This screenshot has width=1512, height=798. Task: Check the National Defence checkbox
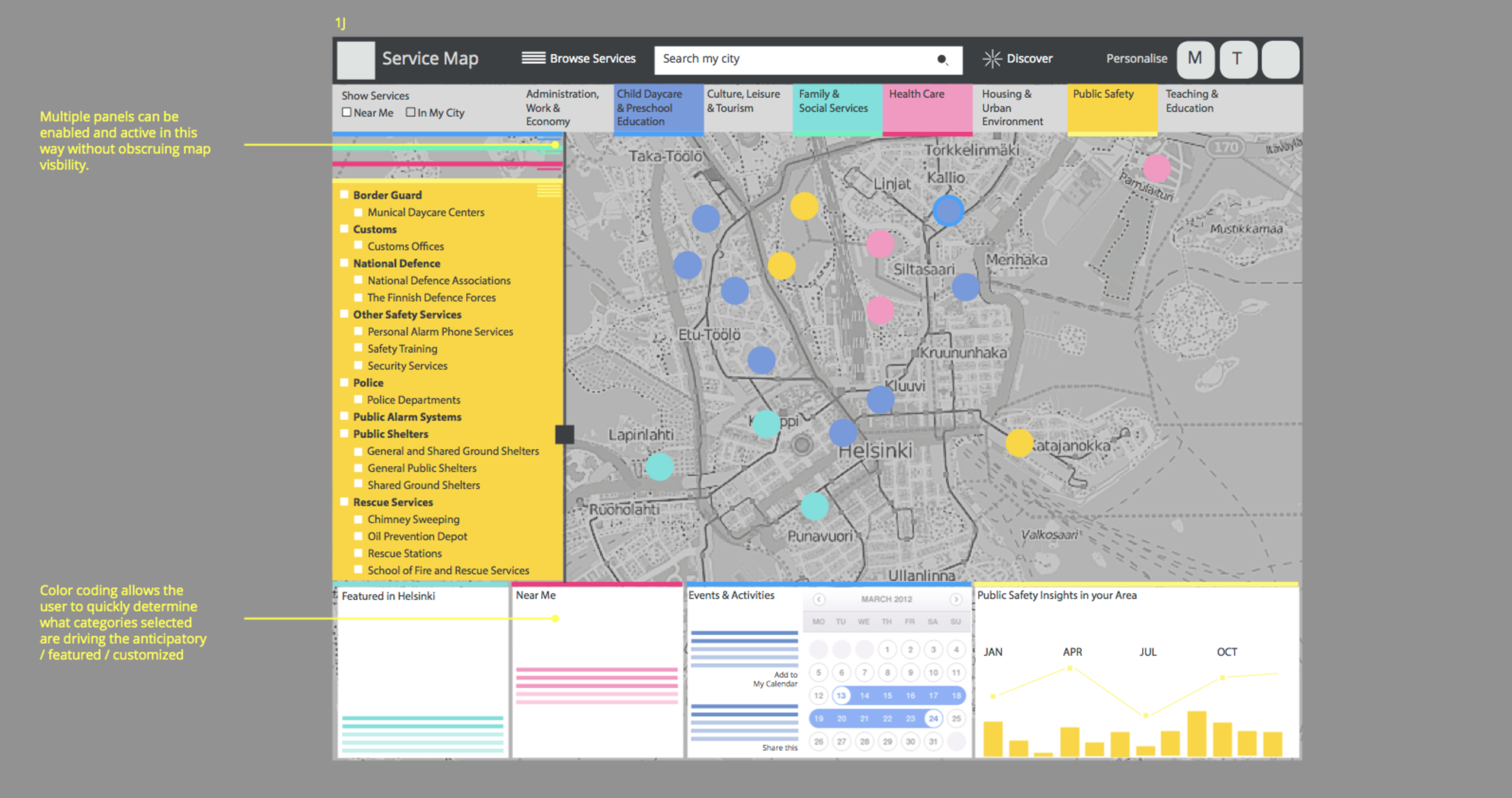(x=344, y=262)
